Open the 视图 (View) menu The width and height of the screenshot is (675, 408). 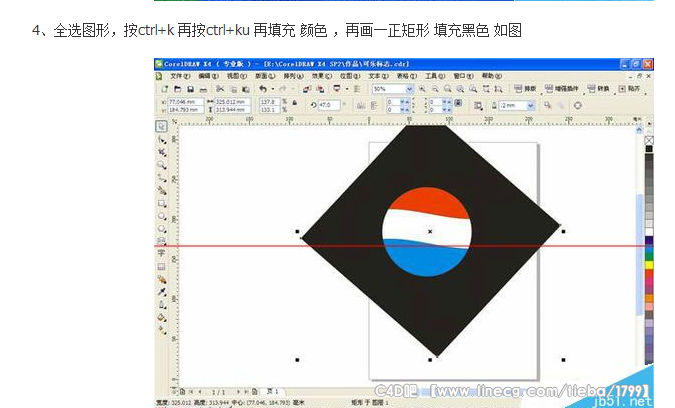[x=236, y=76]
